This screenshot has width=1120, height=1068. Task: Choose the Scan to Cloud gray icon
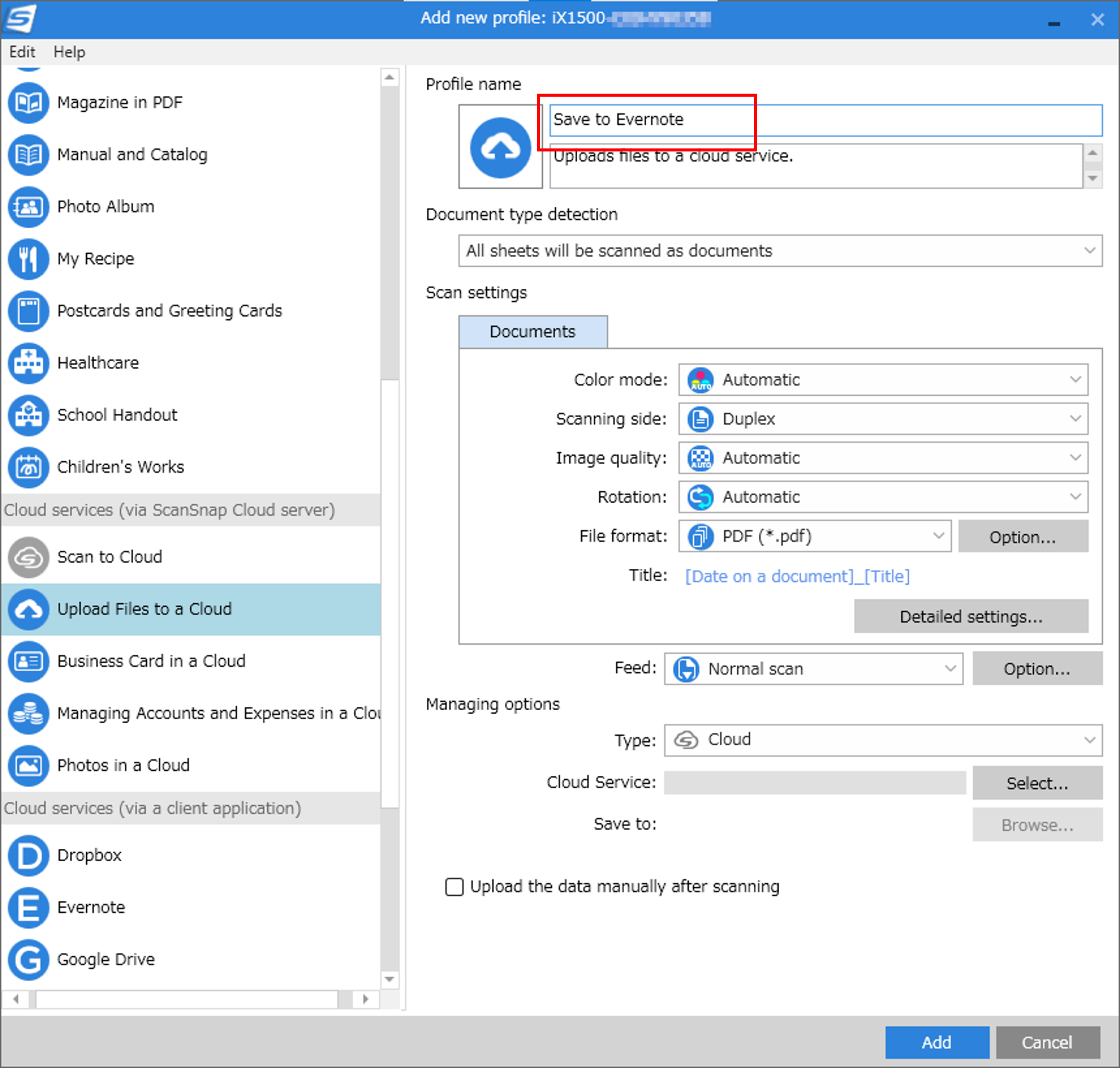coord(28,558)
